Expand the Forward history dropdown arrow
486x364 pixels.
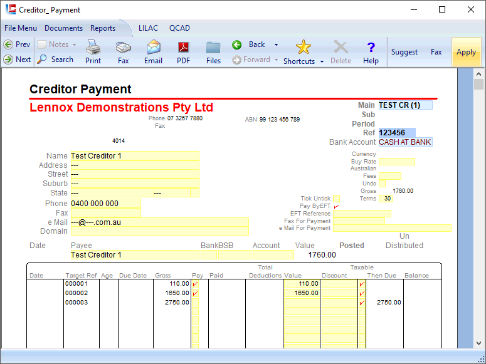pos(276,60)
